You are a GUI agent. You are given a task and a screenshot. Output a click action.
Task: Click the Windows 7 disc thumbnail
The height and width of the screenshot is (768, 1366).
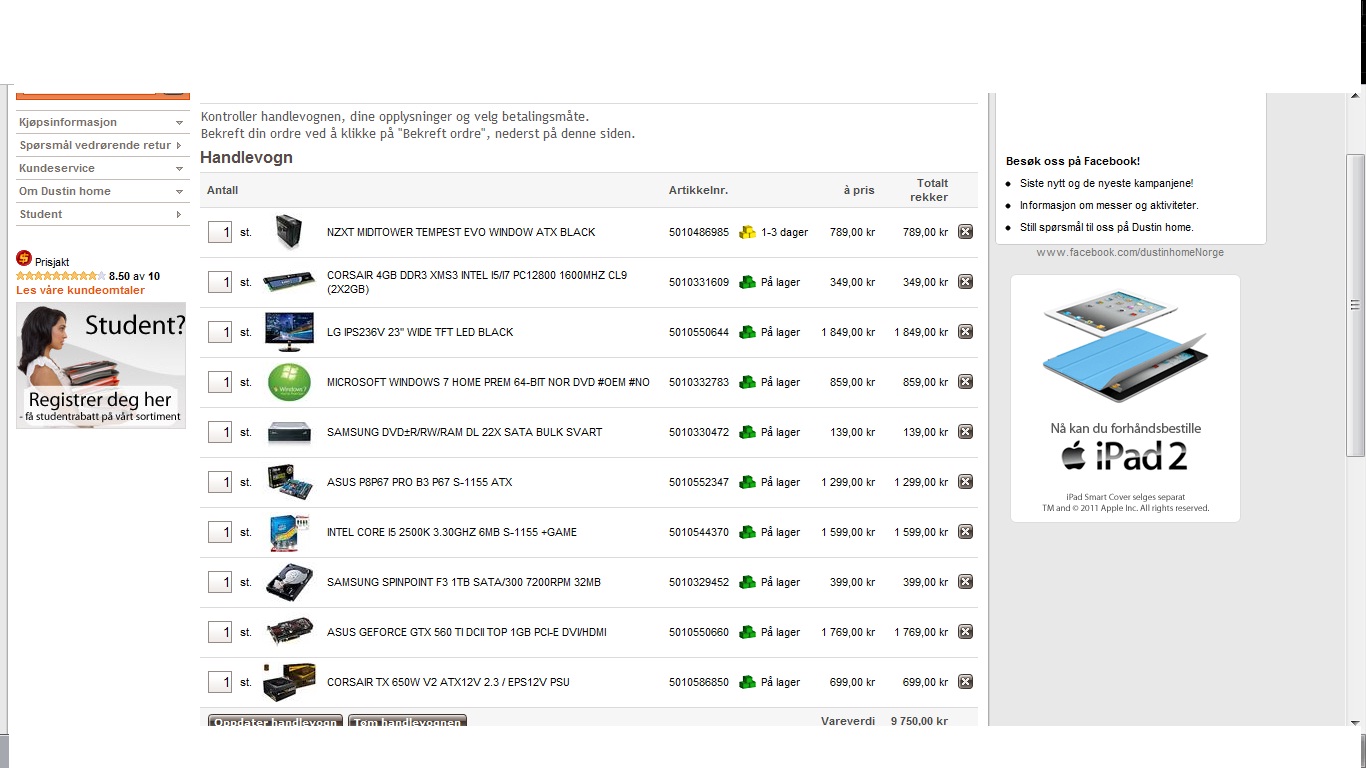289,382
